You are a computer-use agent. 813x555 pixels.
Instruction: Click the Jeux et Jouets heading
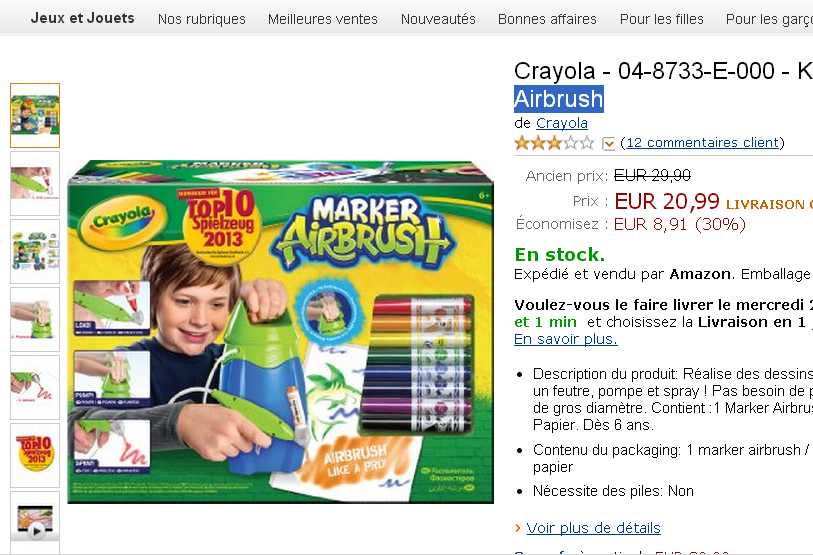(x=82, y=18)
